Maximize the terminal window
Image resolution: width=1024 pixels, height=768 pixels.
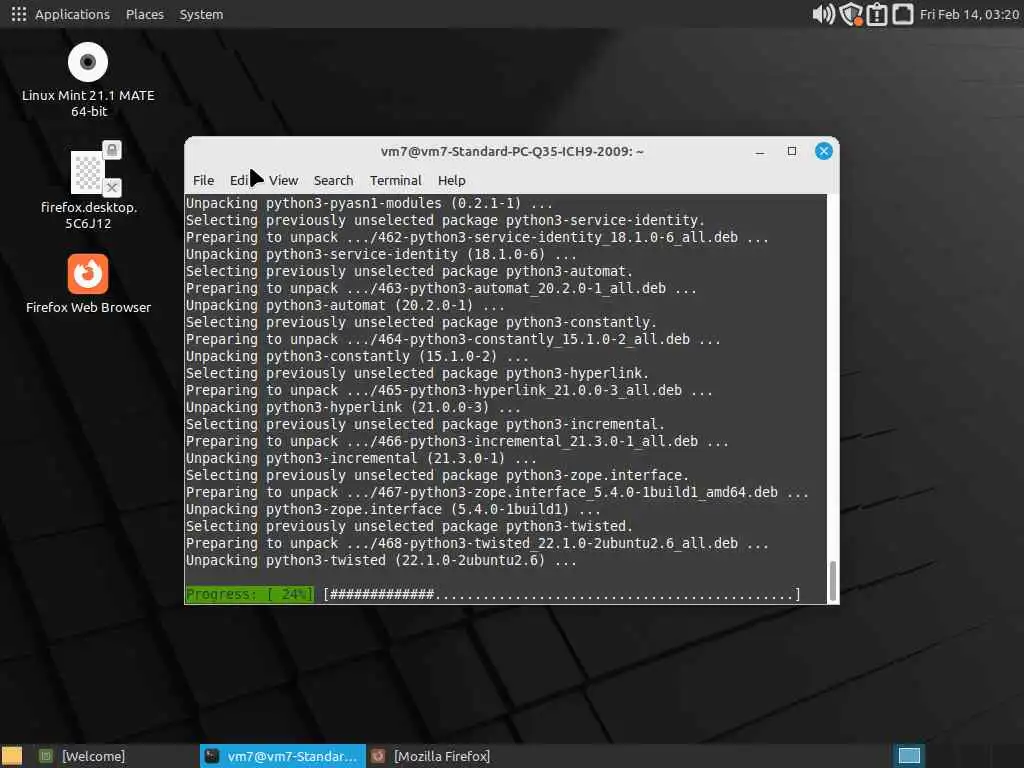point(792,152)
